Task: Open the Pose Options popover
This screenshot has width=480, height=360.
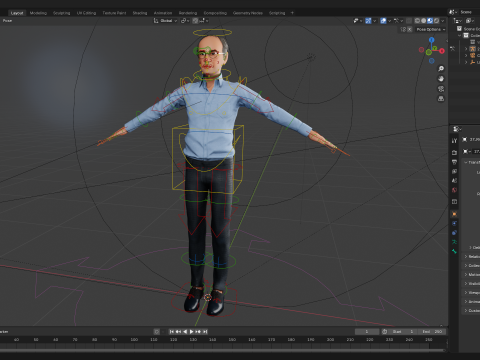Action: [430, 30]
